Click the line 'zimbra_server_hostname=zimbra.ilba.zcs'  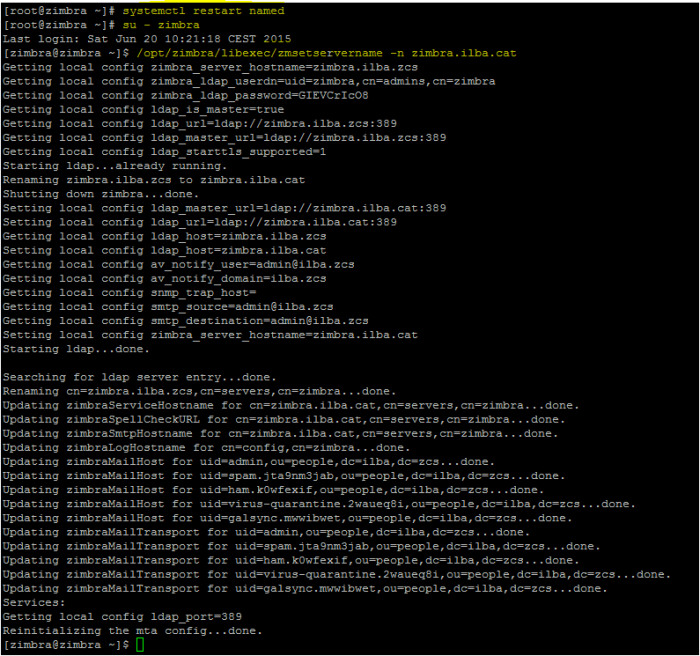pos(210,67)
